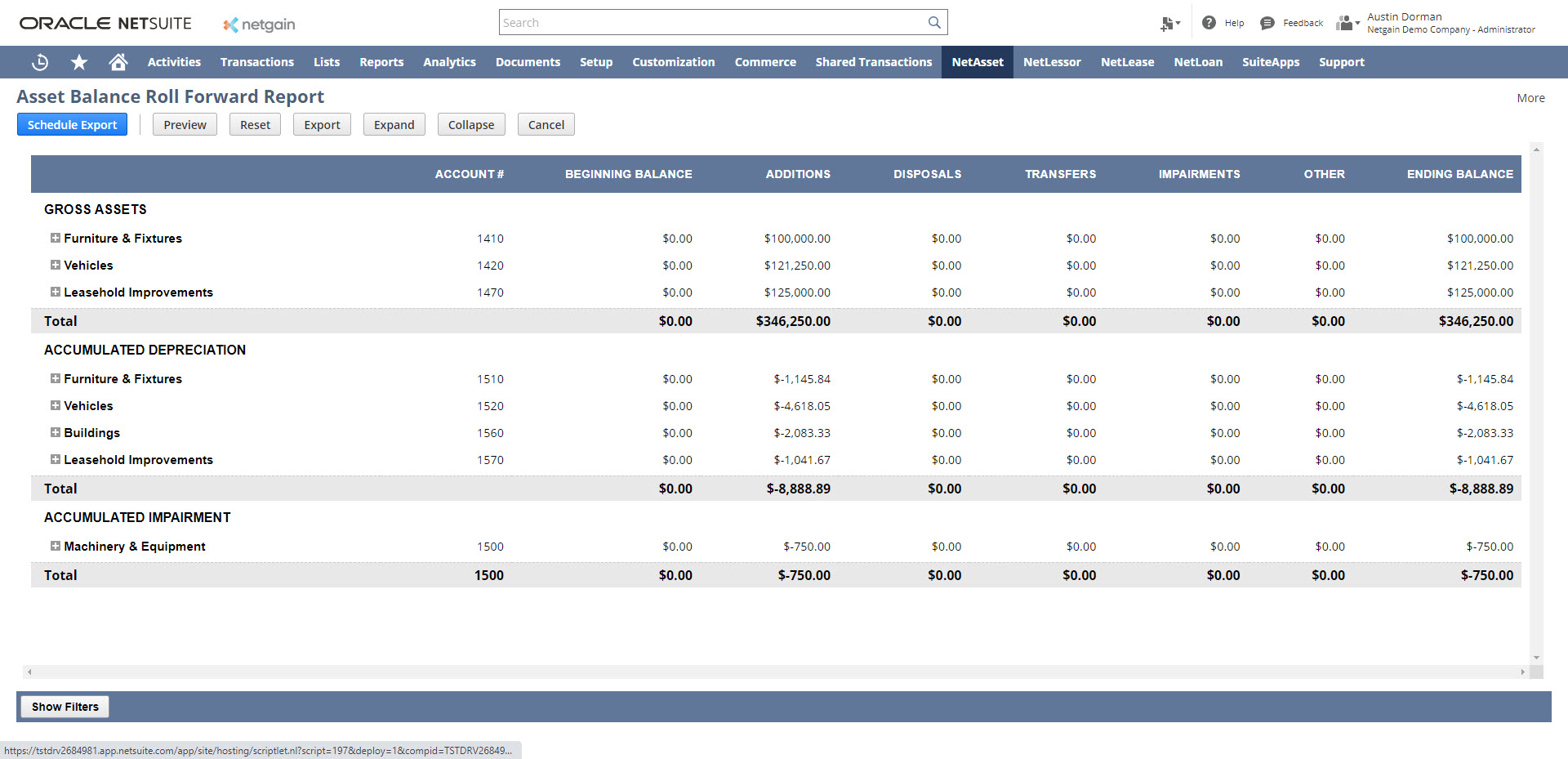Open the Reports menu
This screenshot has height=759, width=1568.
point(381,62)
